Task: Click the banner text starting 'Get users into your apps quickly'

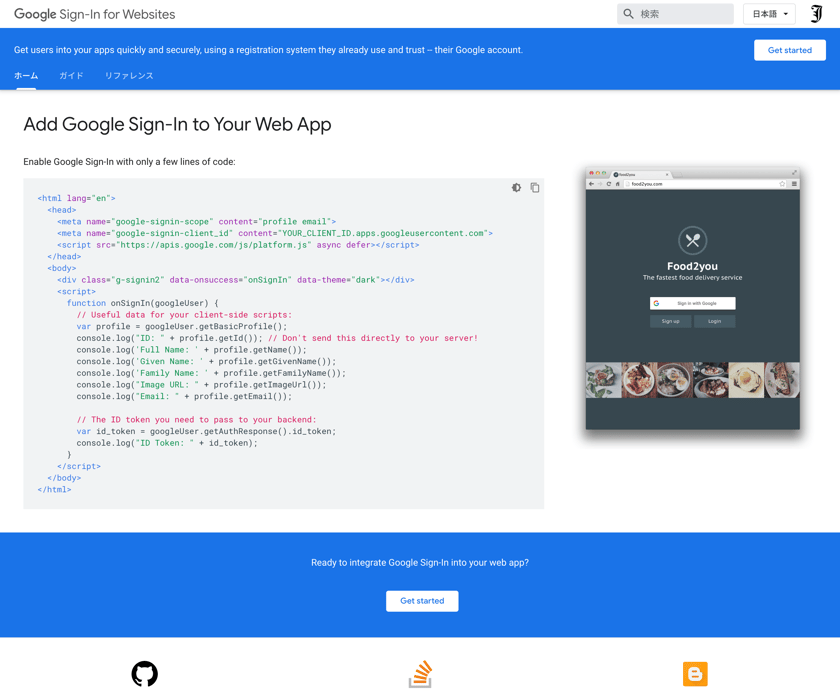Action: pyautogui.click(x=268, y=50)
